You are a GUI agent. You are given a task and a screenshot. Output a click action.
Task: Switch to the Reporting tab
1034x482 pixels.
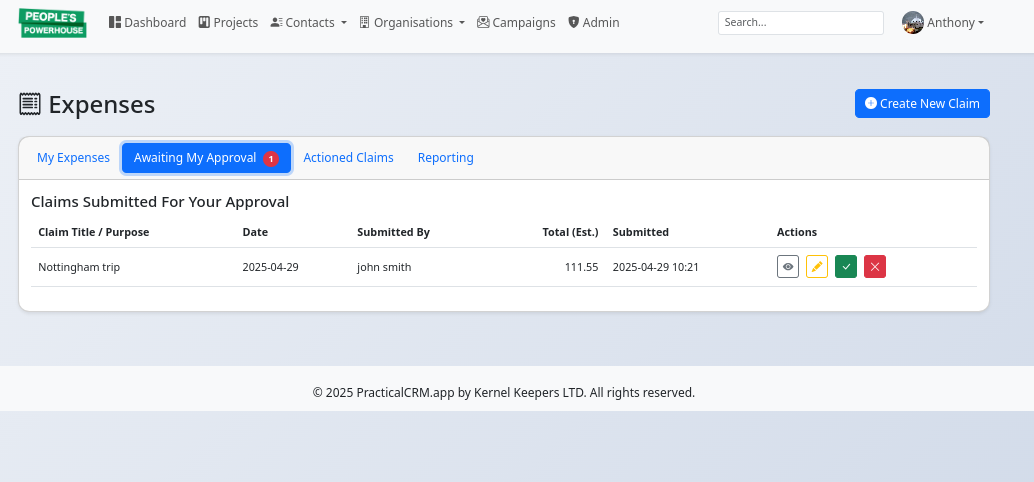[446, 158]
